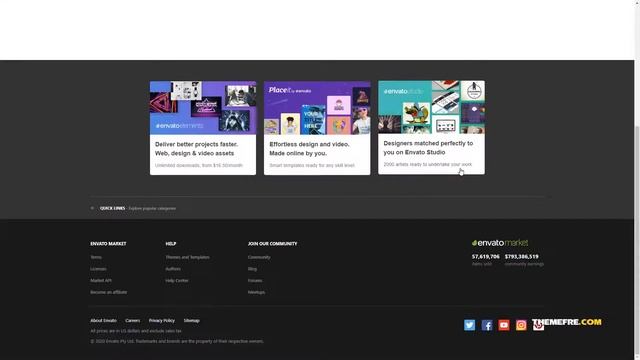
Task: Open the Envato Studio card image
Action: (431, 107)
